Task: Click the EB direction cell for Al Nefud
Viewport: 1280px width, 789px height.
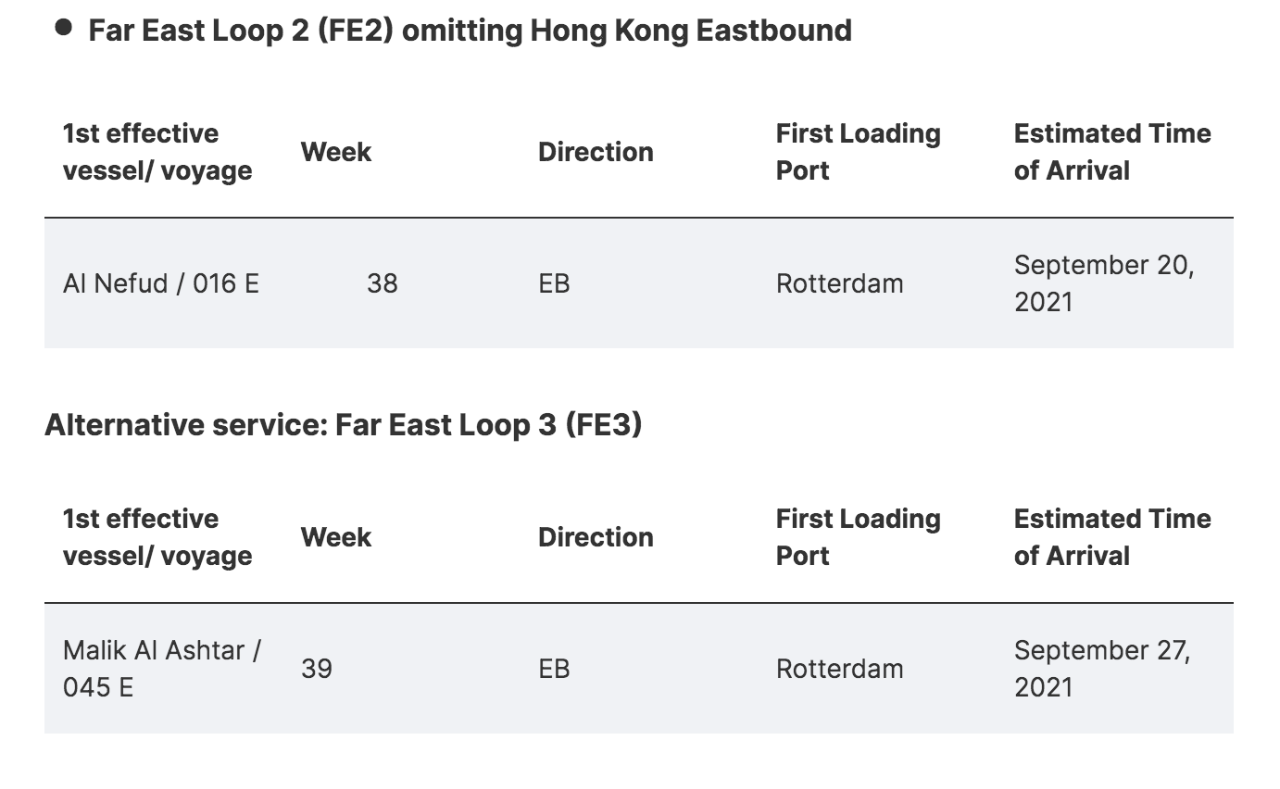Action: [554, 284]
